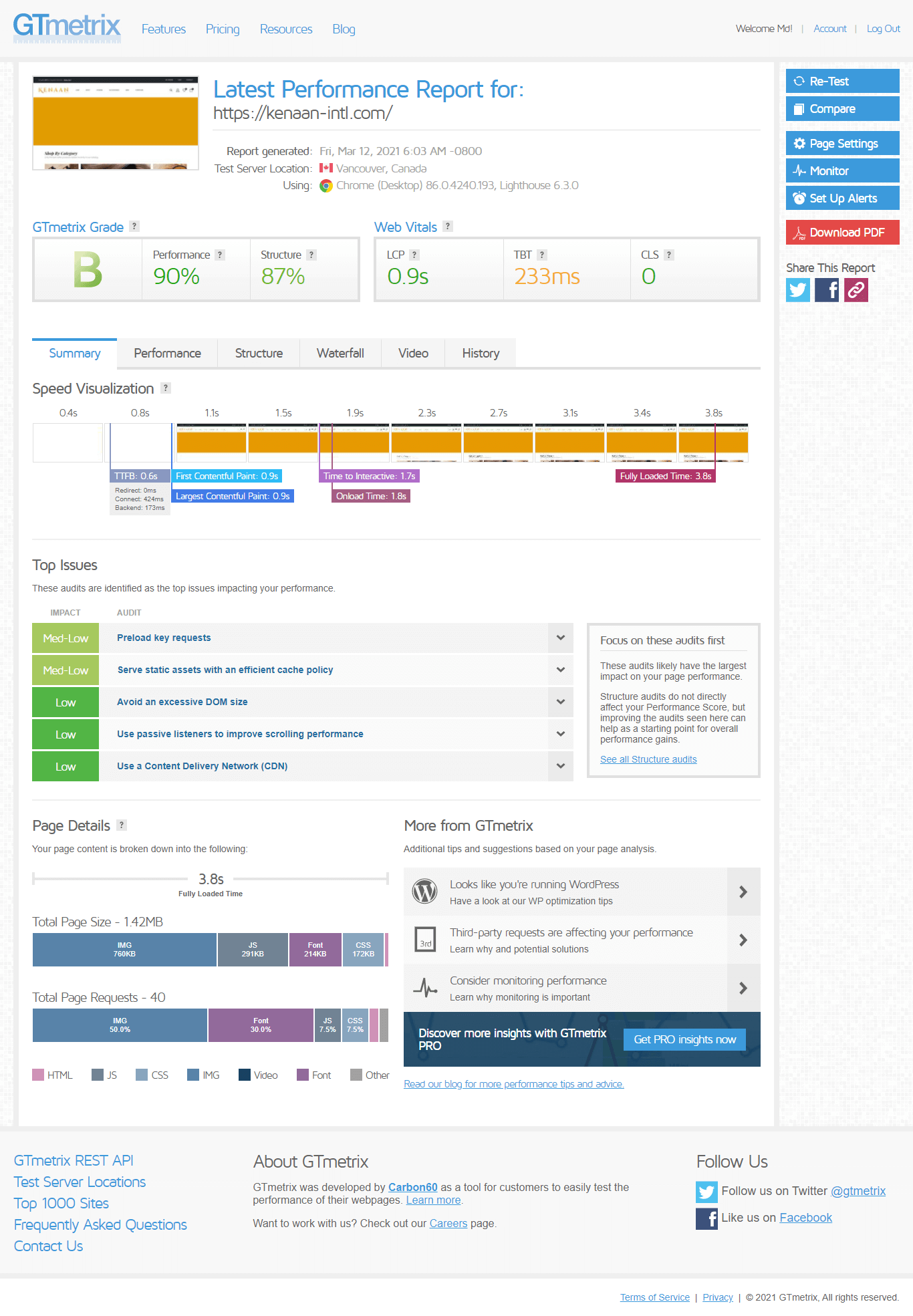Open the History tab
Screen dimensions: 913x1316
(x=481, y=353)
